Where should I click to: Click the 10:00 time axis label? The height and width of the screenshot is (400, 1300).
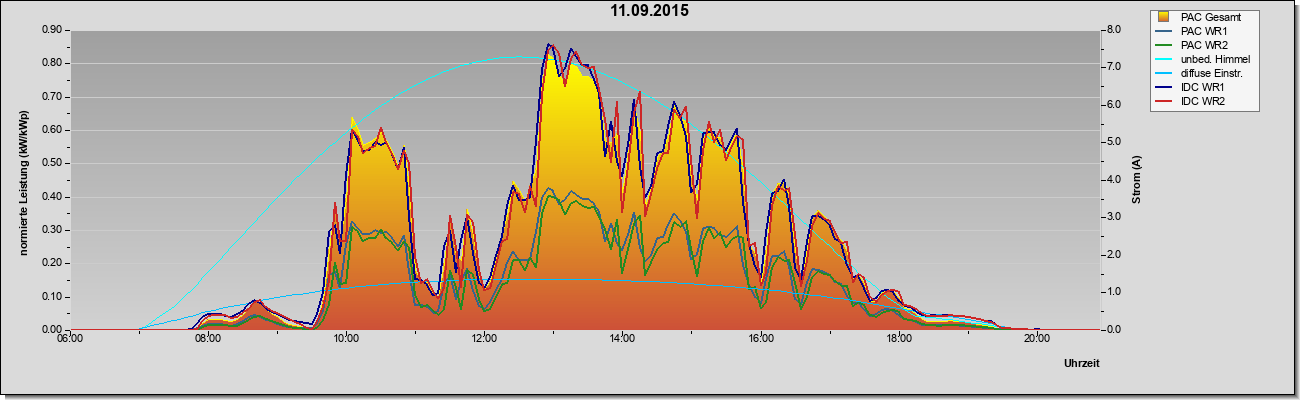click(x=346, y=338)
